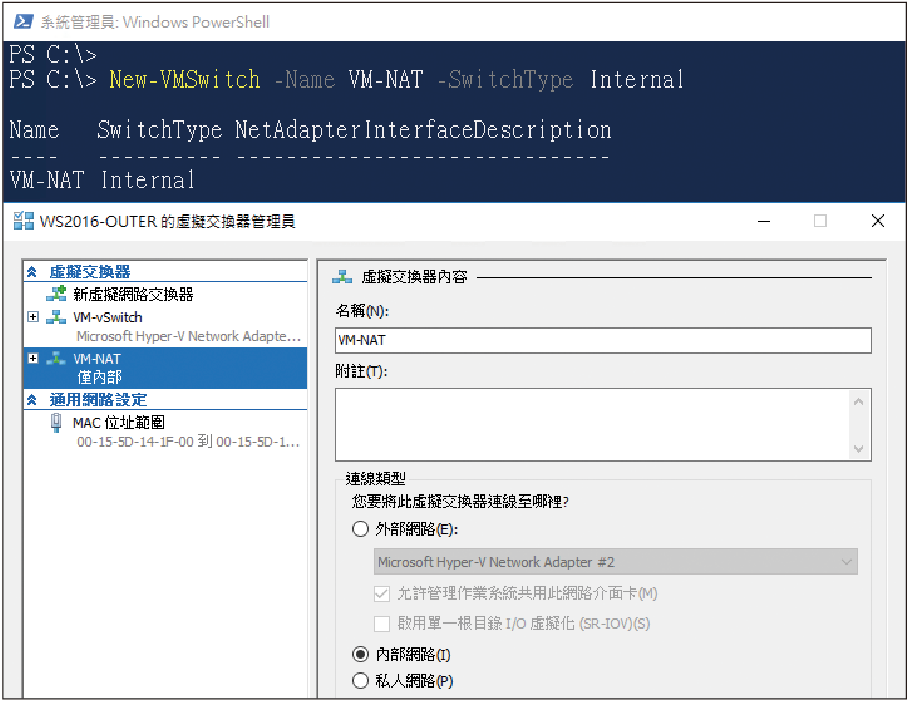Select the 內部網路 radio button

pos(360,654)
